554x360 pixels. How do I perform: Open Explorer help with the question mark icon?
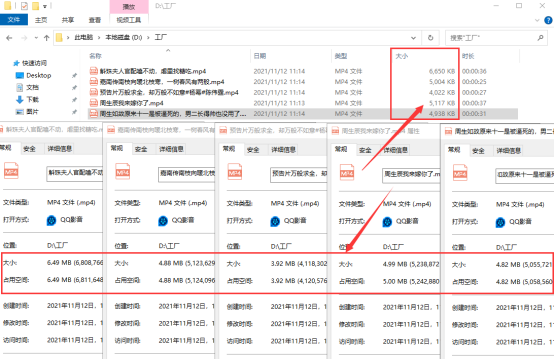pyautogui.click(x=548, y=20)
